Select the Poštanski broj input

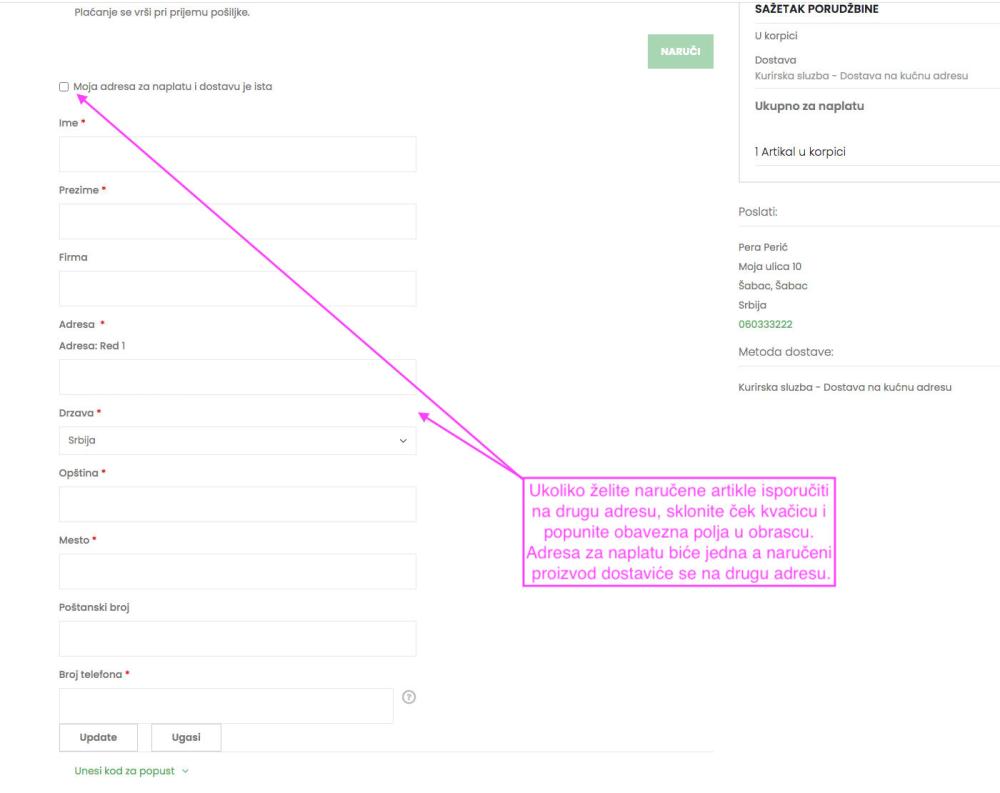(x=237, y=638)
